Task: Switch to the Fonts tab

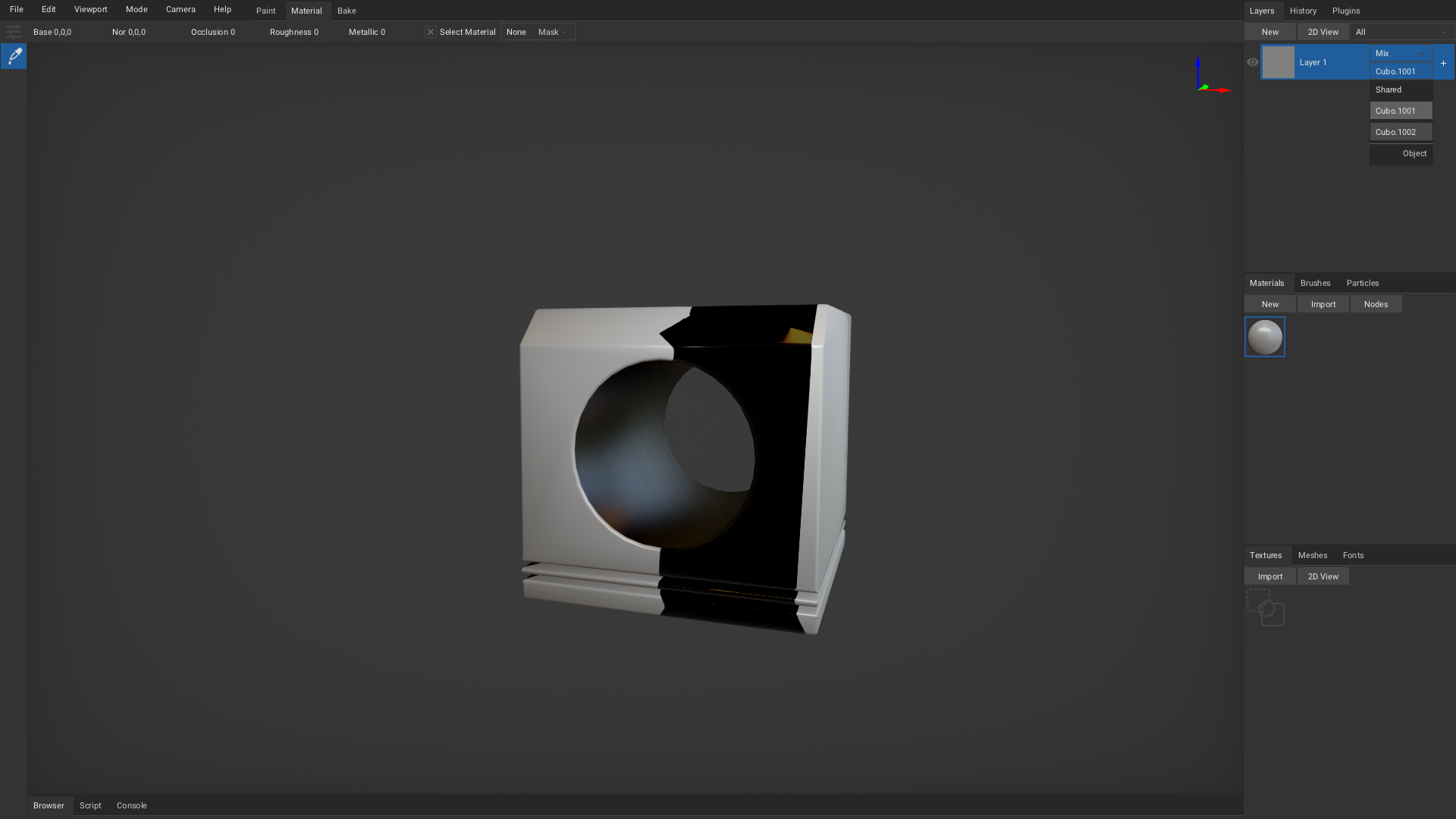Action: pyautogui.click(x=1353, y=555)
